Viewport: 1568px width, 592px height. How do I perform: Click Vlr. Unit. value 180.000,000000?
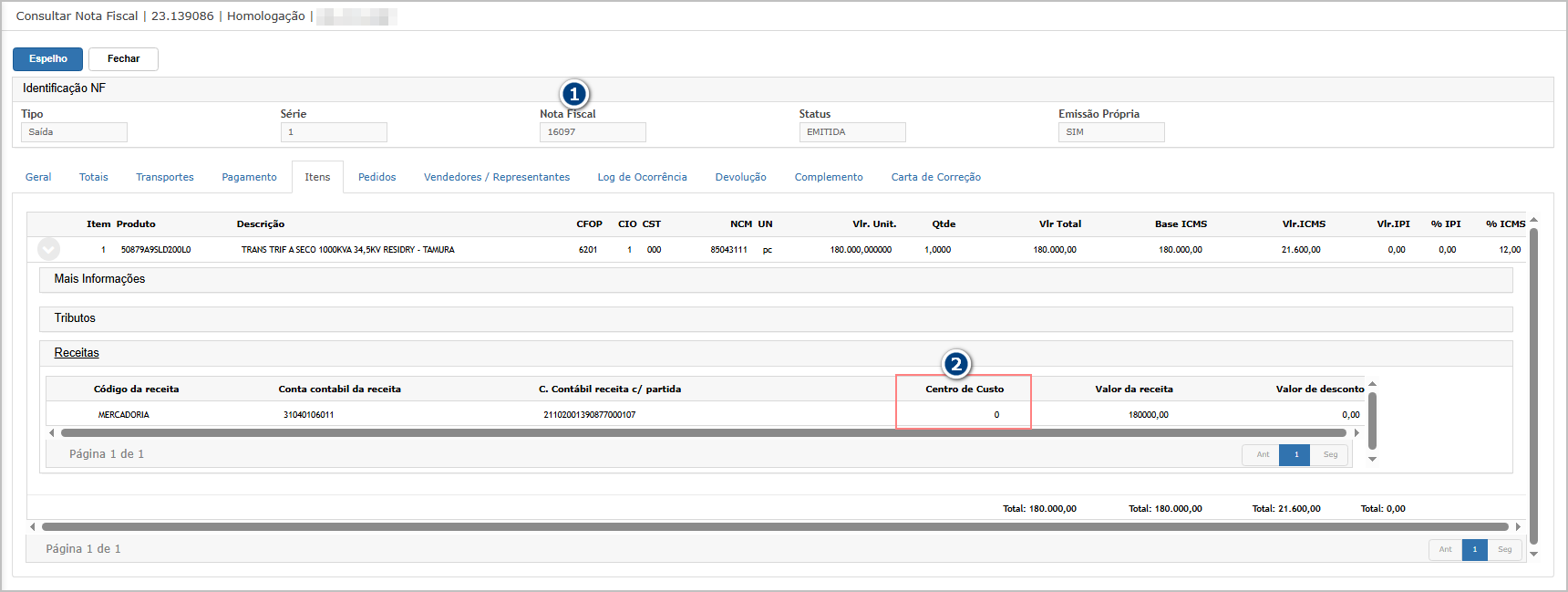[x=861, y=250]
